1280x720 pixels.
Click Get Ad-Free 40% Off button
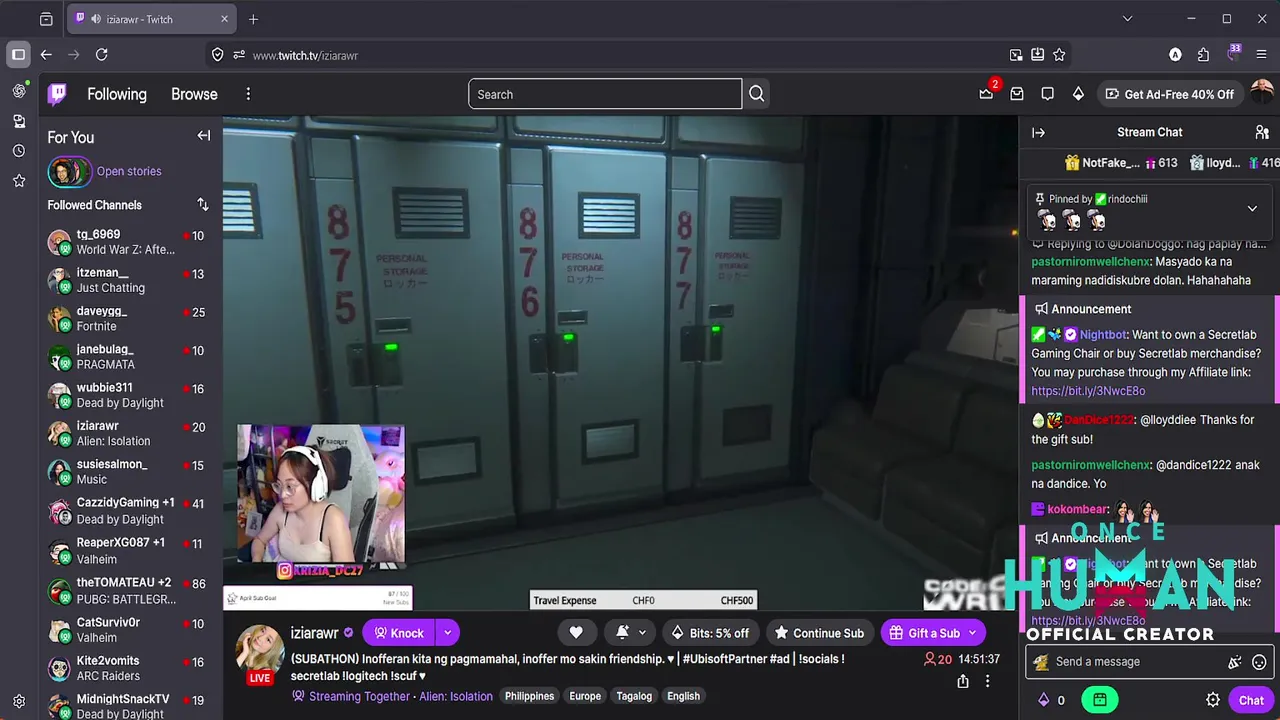pyautogui.click(x=1169, y=94)
